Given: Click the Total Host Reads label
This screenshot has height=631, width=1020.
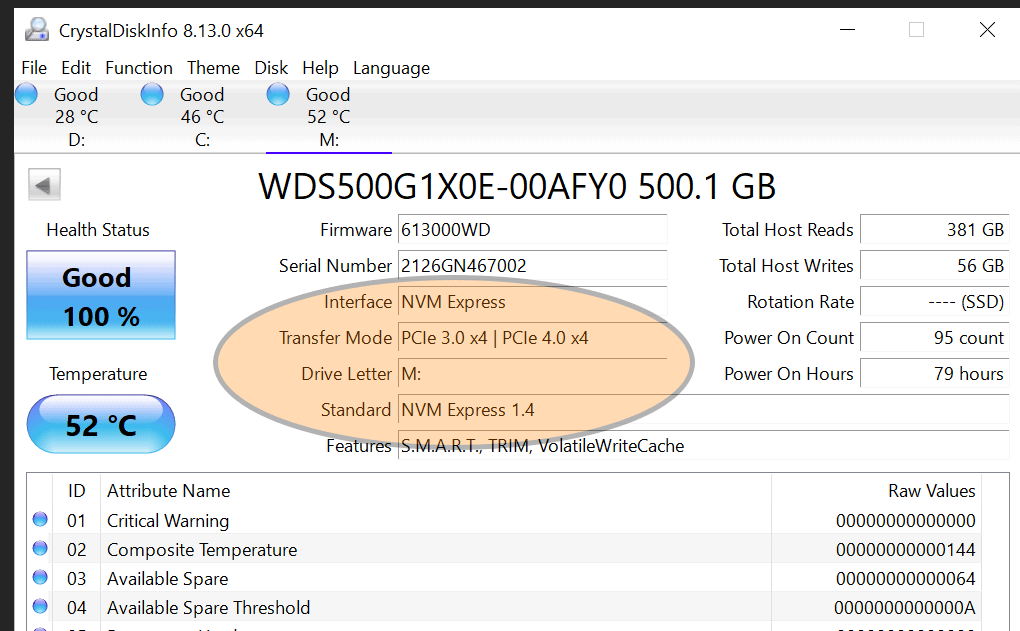Looking at the screenshot, I should tap(788, 230).
